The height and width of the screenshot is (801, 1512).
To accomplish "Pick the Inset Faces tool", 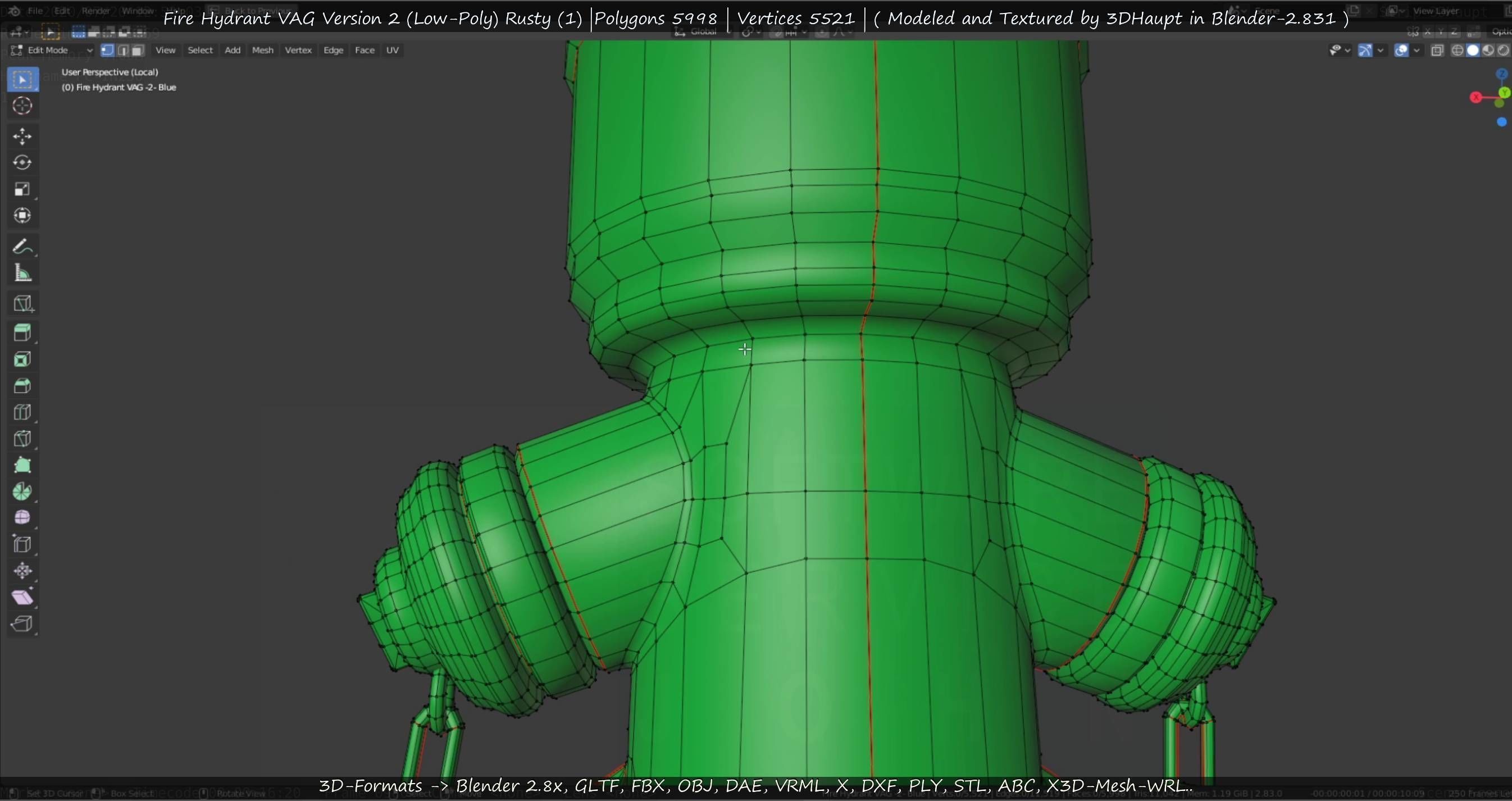I will tap(23, 359).
